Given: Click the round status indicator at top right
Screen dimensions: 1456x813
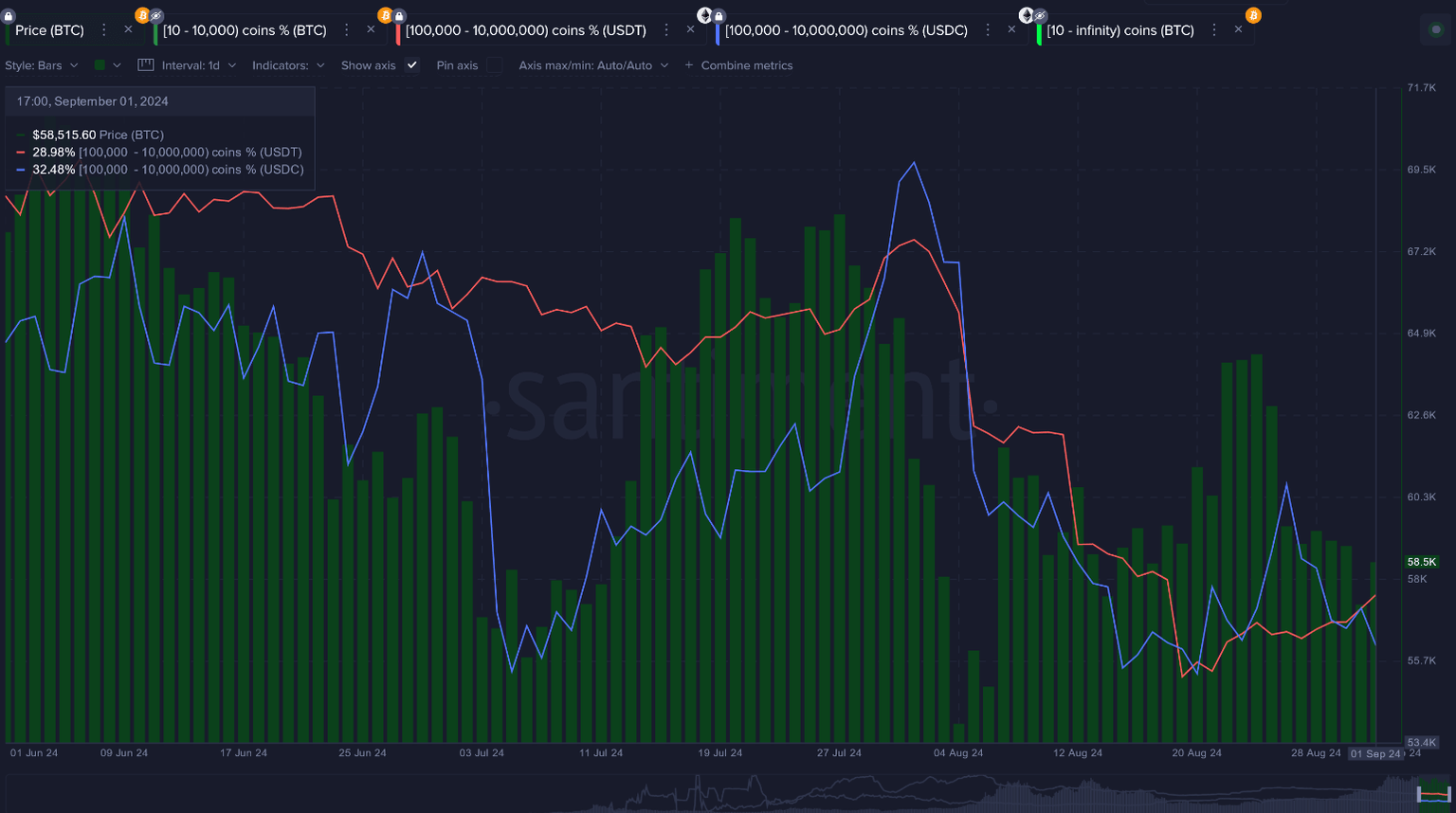Looking at the screenshot, I should click(1436, 30).
